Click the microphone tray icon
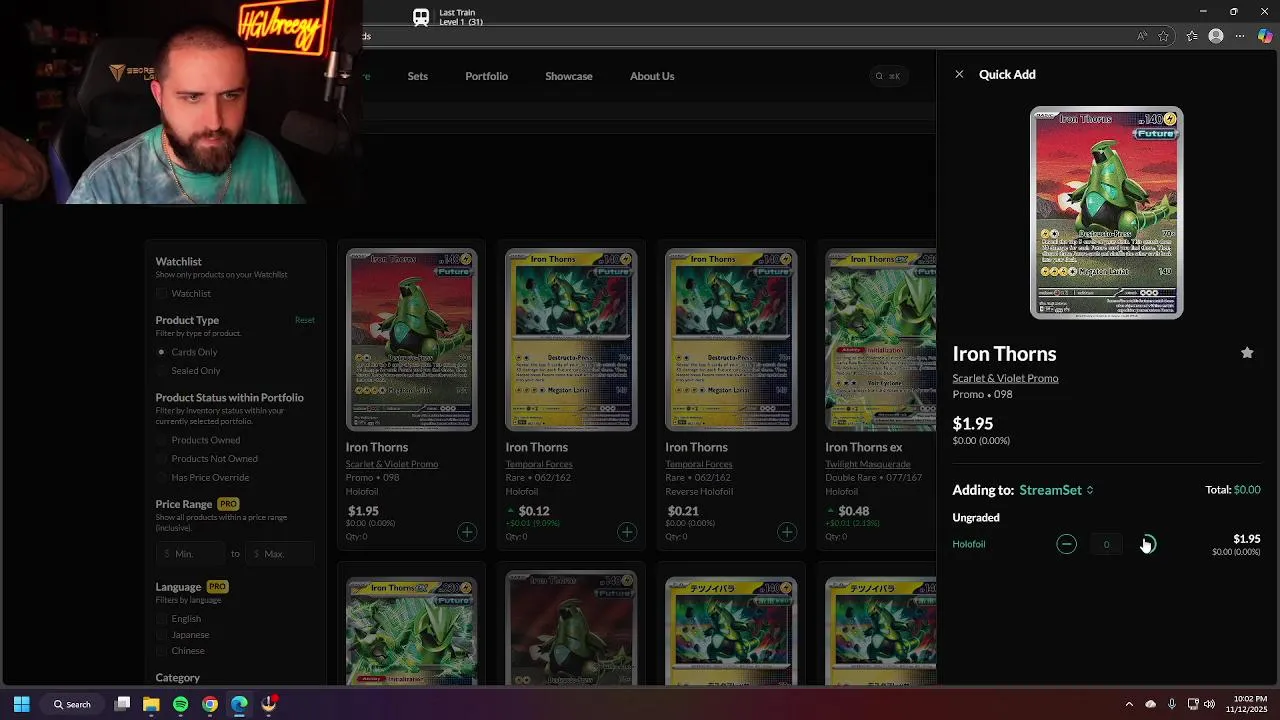 [1172, 704]
